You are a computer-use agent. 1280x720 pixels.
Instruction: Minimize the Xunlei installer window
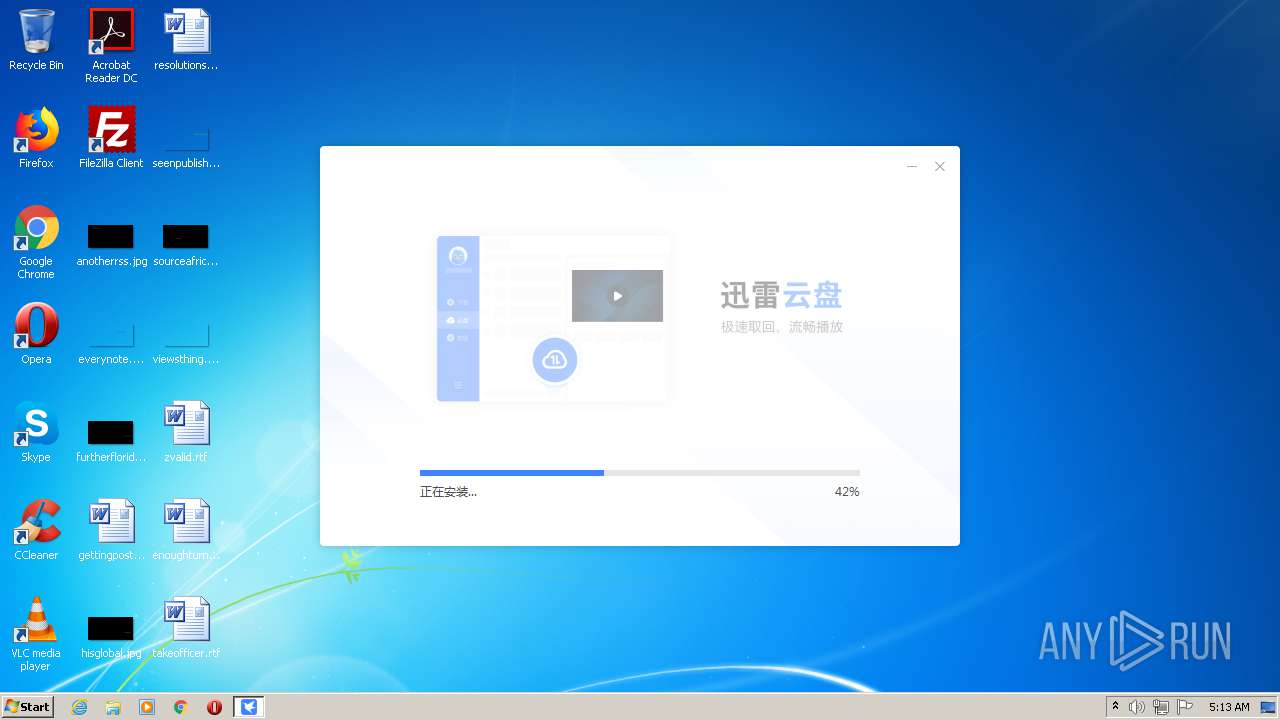912,166
